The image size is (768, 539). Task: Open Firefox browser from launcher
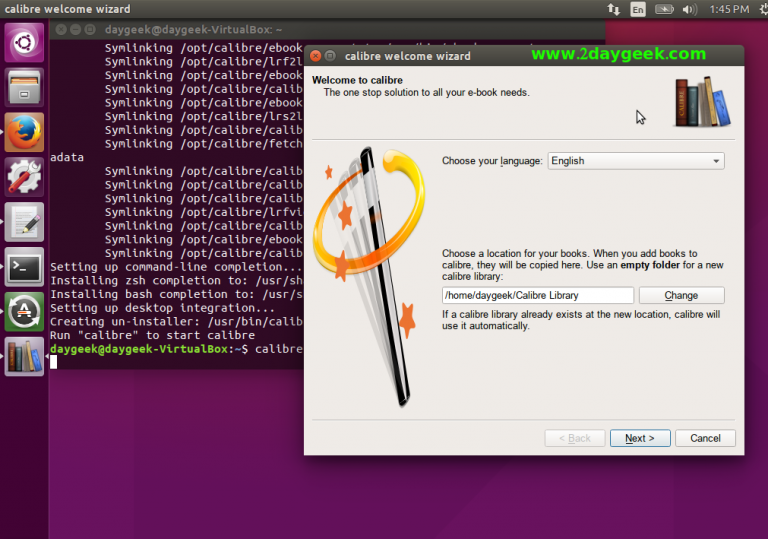pos(24,132)
